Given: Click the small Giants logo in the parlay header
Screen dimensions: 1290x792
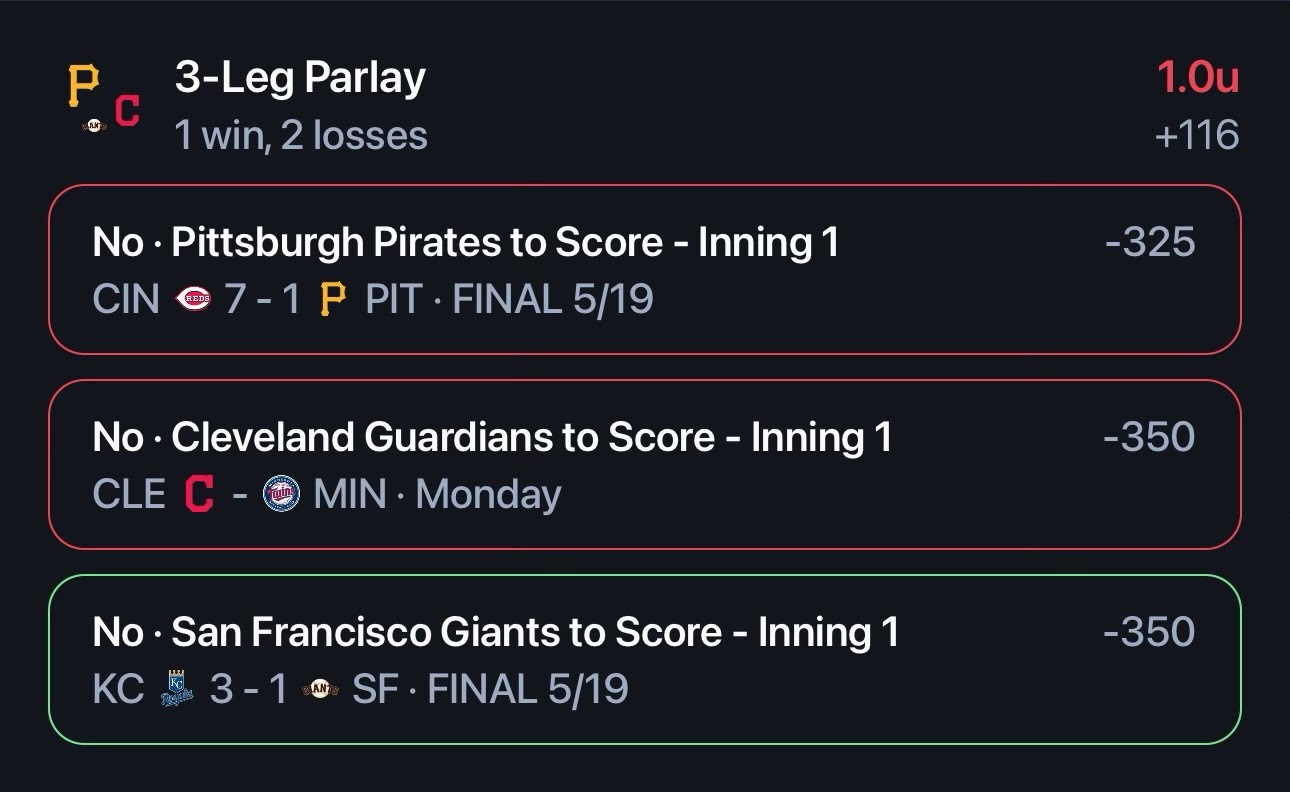Looking at the screenshot, I should [x=95, y=126].
